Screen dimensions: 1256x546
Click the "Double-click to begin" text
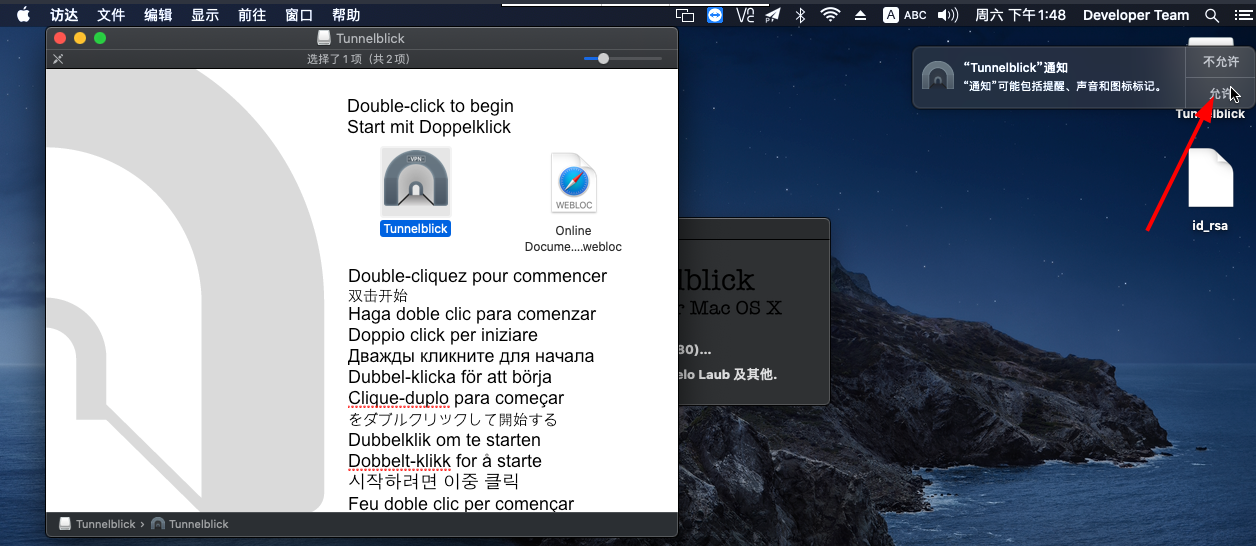click(430, 106)
